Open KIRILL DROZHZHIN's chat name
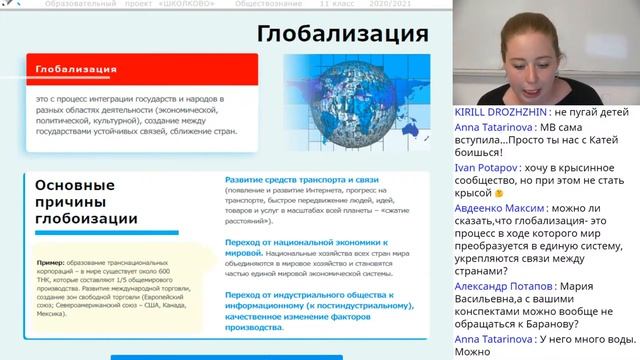640x360 pixels. (x=500, y=112)
